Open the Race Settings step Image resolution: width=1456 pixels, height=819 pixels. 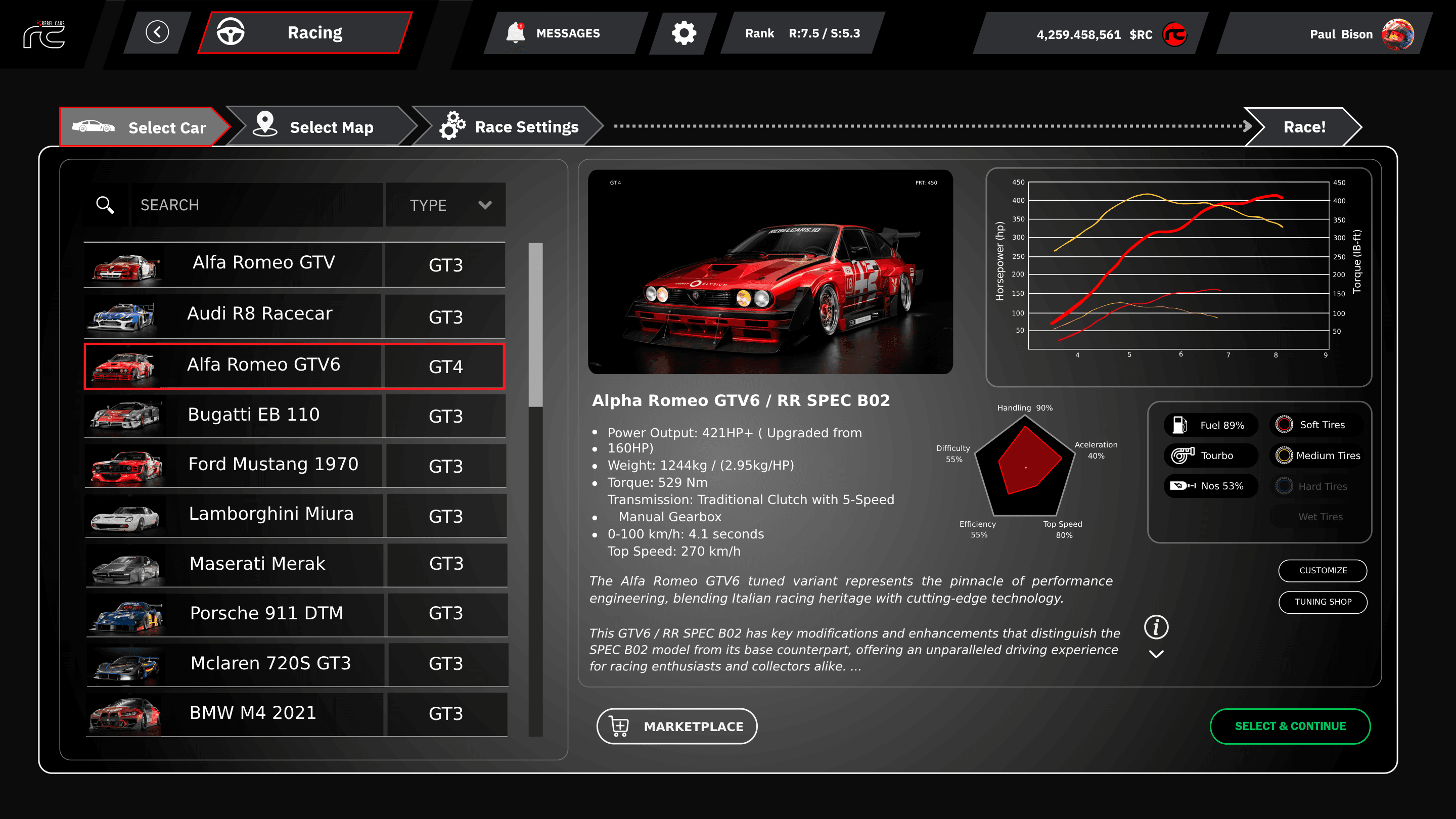pyautogui.click(x=509, y=126)
